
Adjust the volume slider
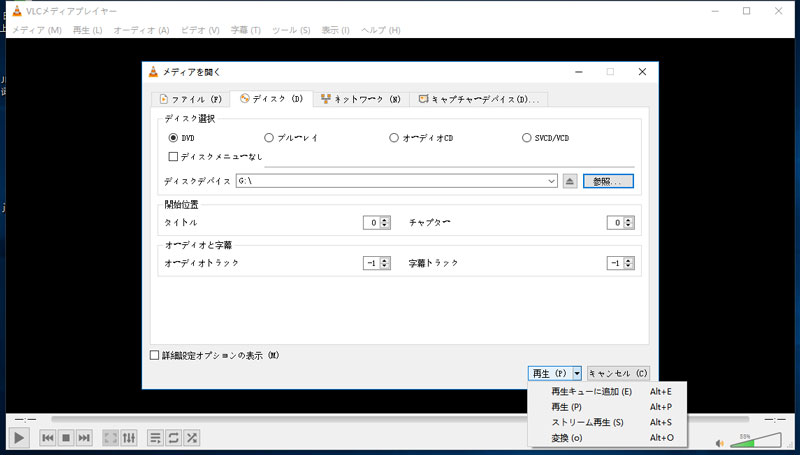tap(756, 440)
